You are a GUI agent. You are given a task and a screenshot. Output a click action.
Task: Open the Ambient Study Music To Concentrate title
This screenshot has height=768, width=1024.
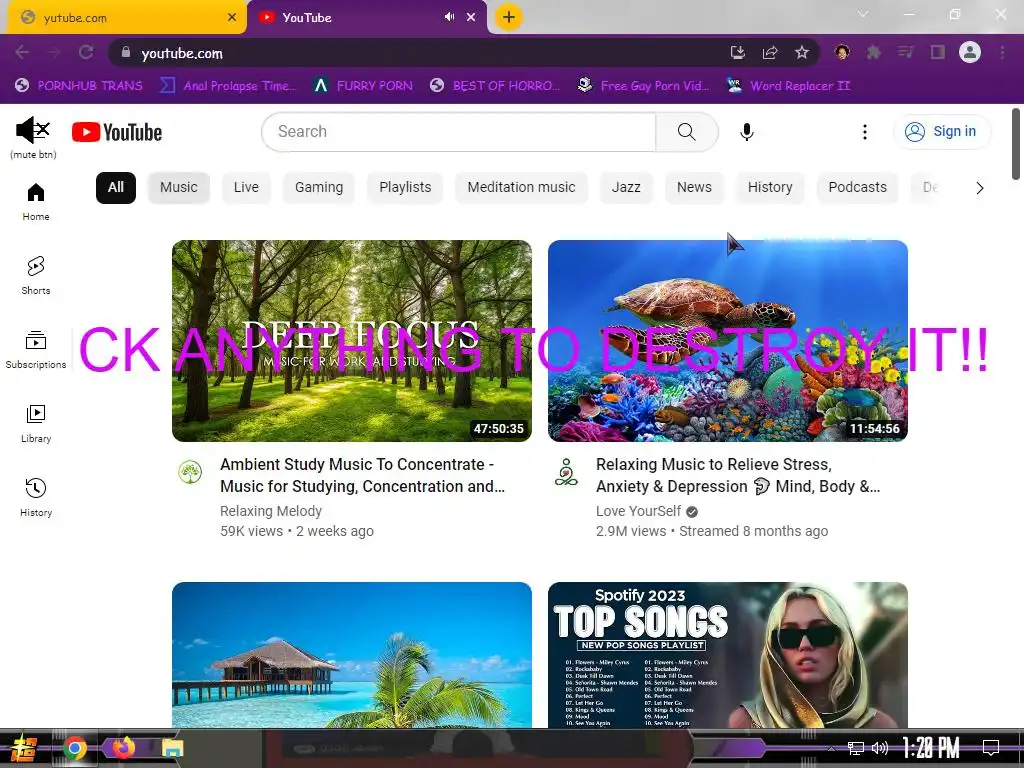pyautogui.click(x=362, y=475)
